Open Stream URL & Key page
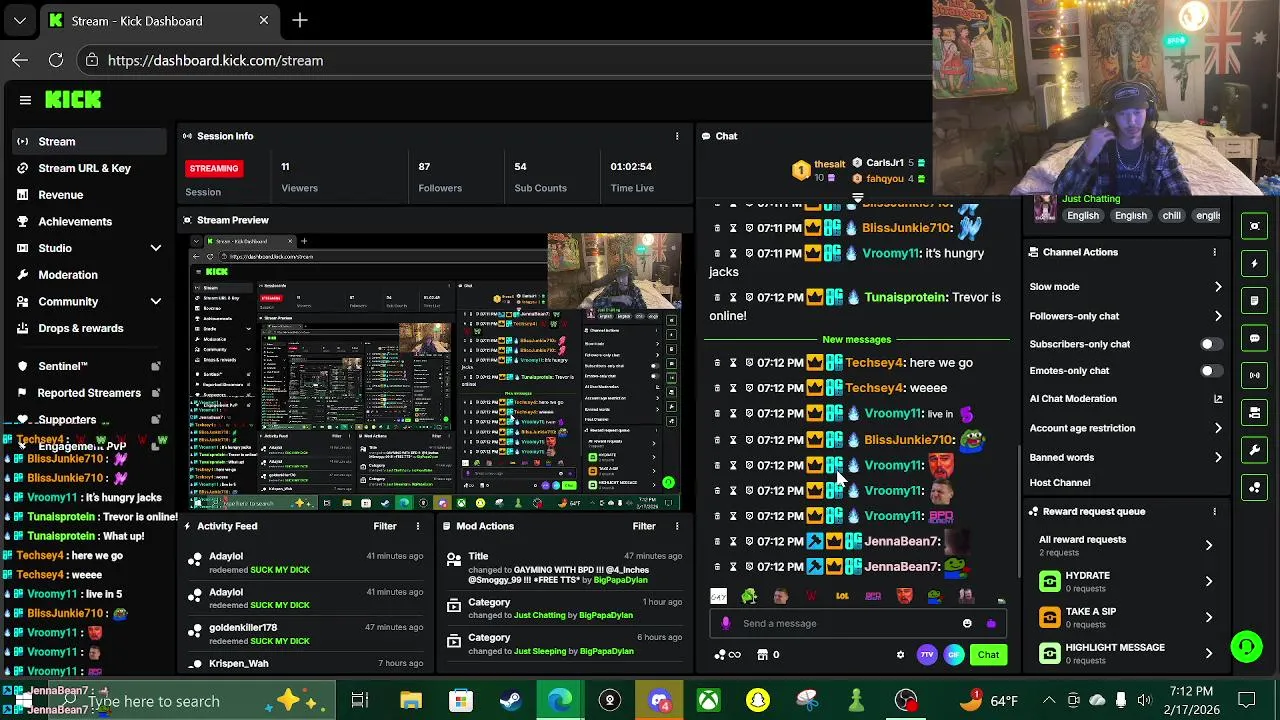The image size is (1280, 720). (84, 168)
